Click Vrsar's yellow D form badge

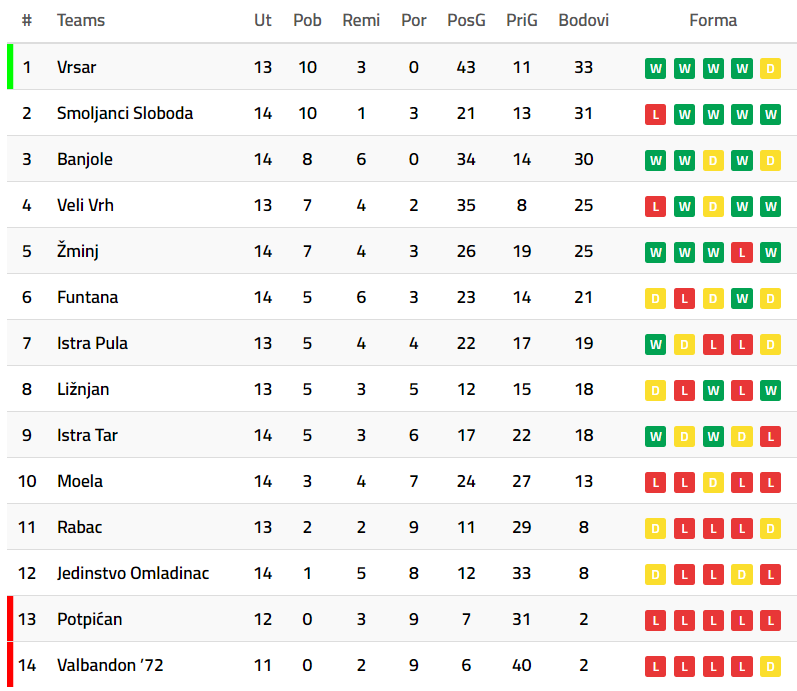pos(770,68)
